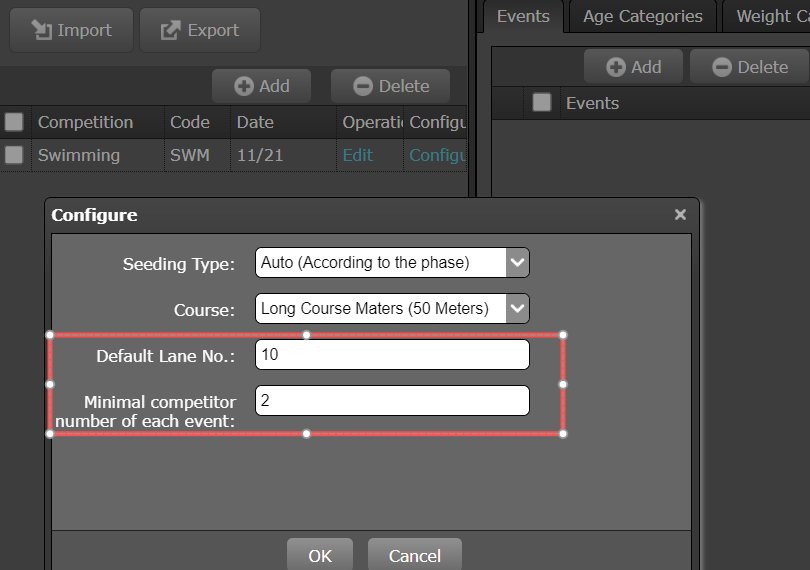This screenshot has width=810, height=570.
Task: Click into the Default Lane No. field
Action: click(x=391, y=355)
